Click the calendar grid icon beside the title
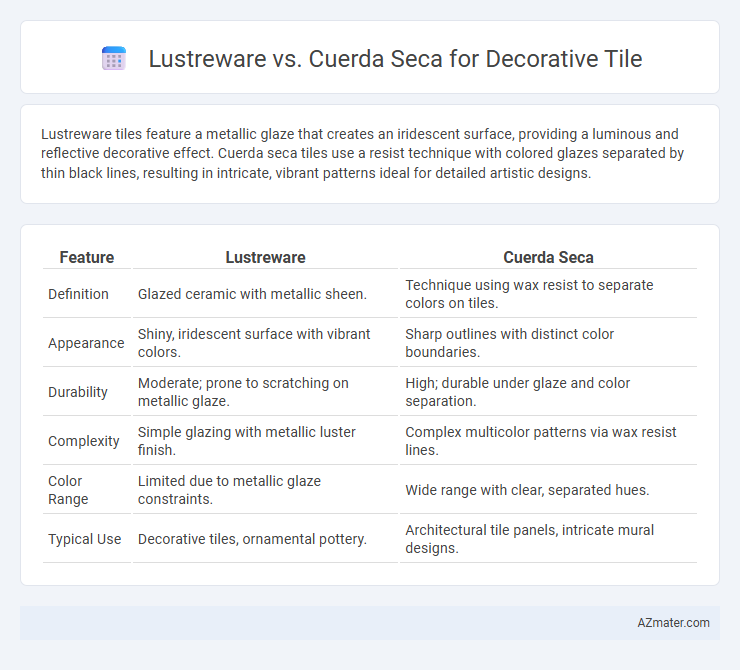740x670 pixels. tap(114, 59)
